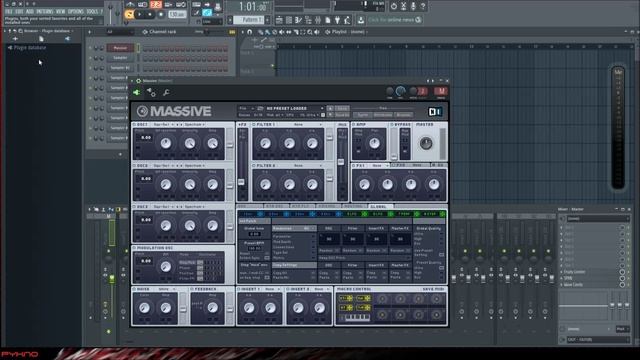The width and height of the screenshot is (640, 360).
Task: Click the green plug icon in Massive wrapper
Action: pos(136,93)
